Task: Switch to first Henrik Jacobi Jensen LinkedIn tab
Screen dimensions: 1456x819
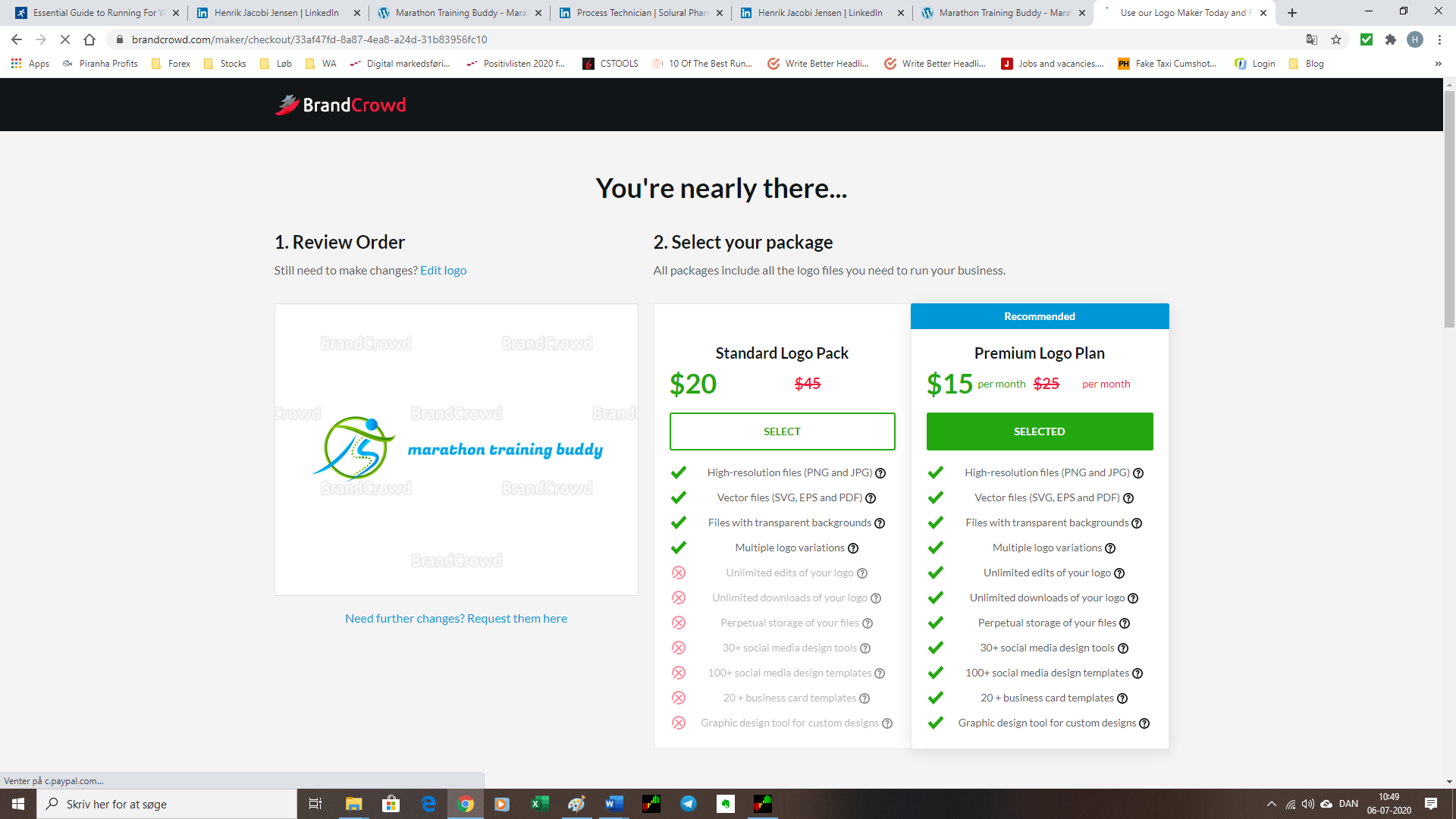Action: (278, 13)
